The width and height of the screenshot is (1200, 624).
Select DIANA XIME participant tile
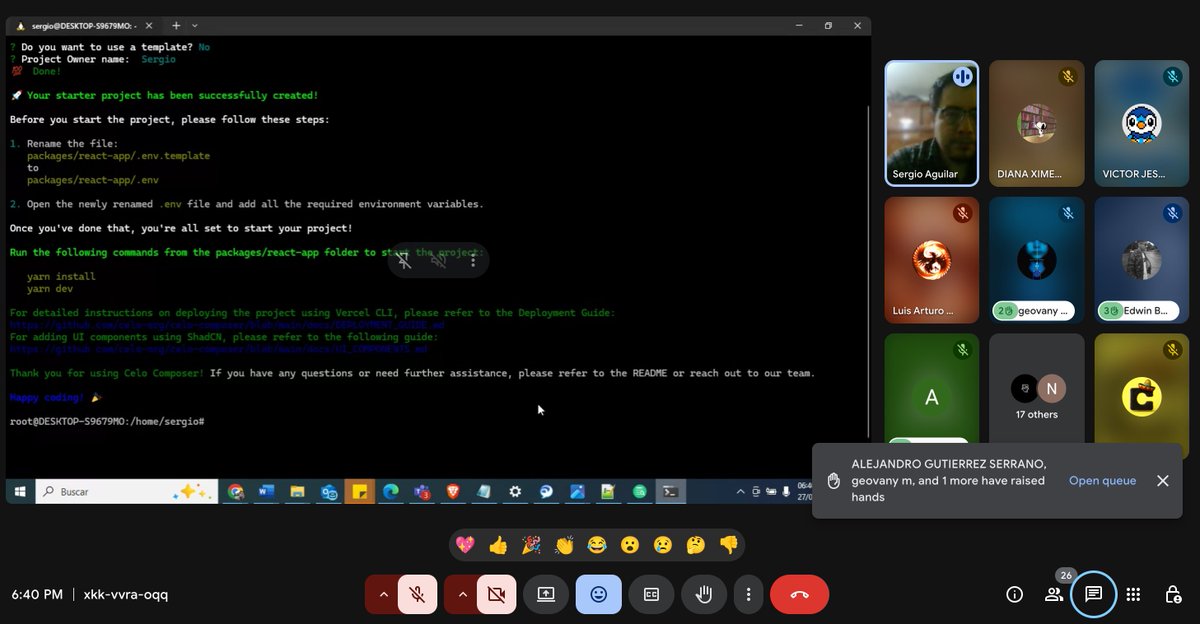click(1037, 123)
